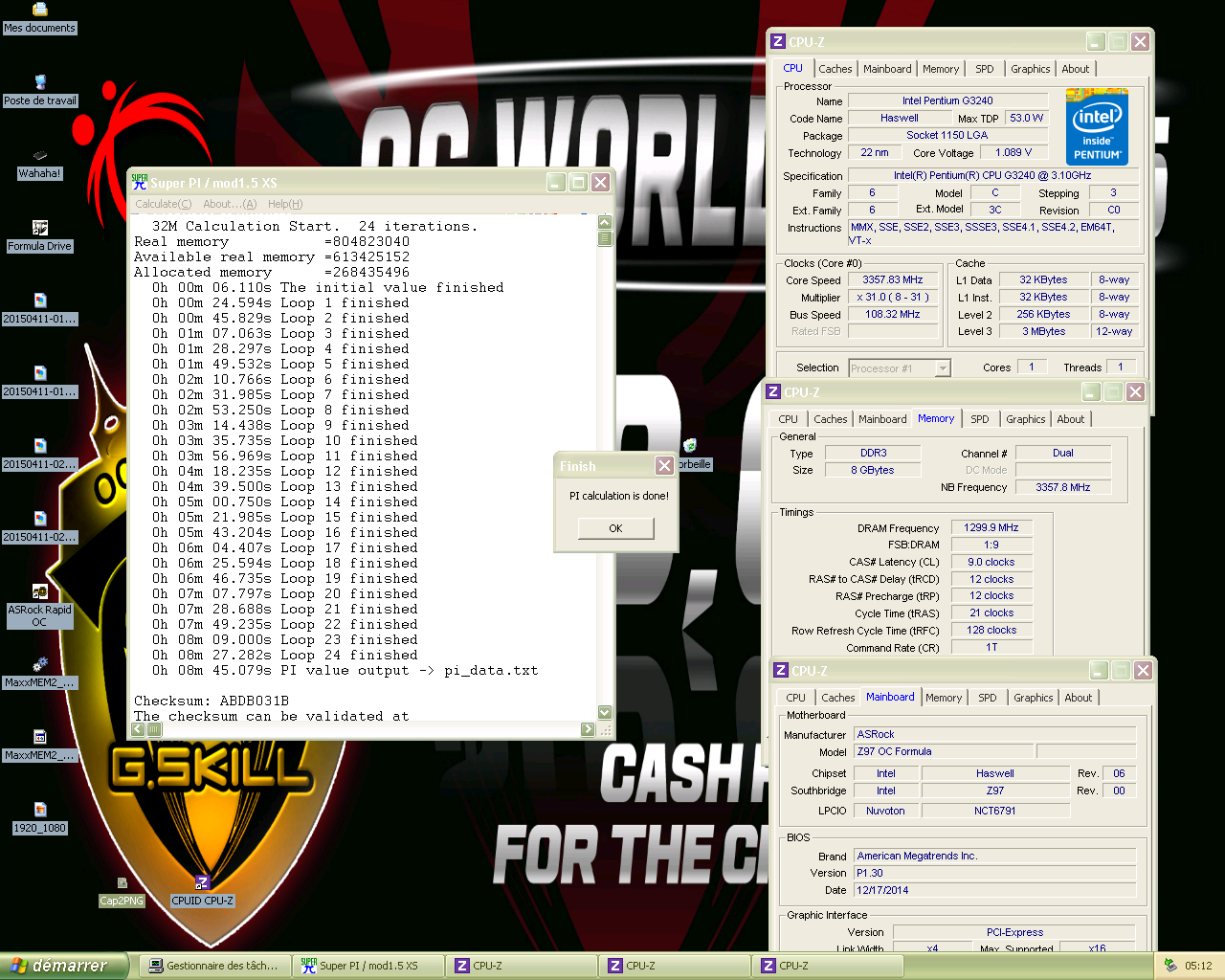Click the Super PI title bar icon
This screenshot has height=980, width=1225.
[140, 182]
